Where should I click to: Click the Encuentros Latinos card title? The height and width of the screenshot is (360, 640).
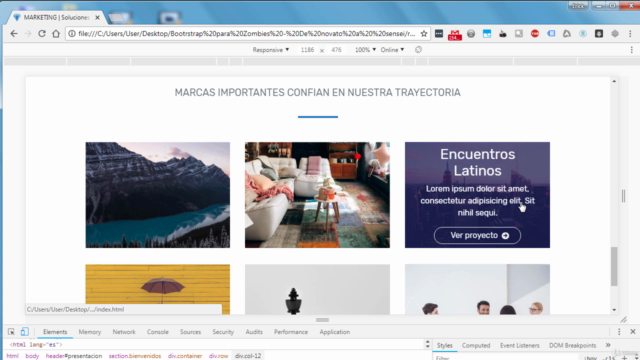[477, 162]
